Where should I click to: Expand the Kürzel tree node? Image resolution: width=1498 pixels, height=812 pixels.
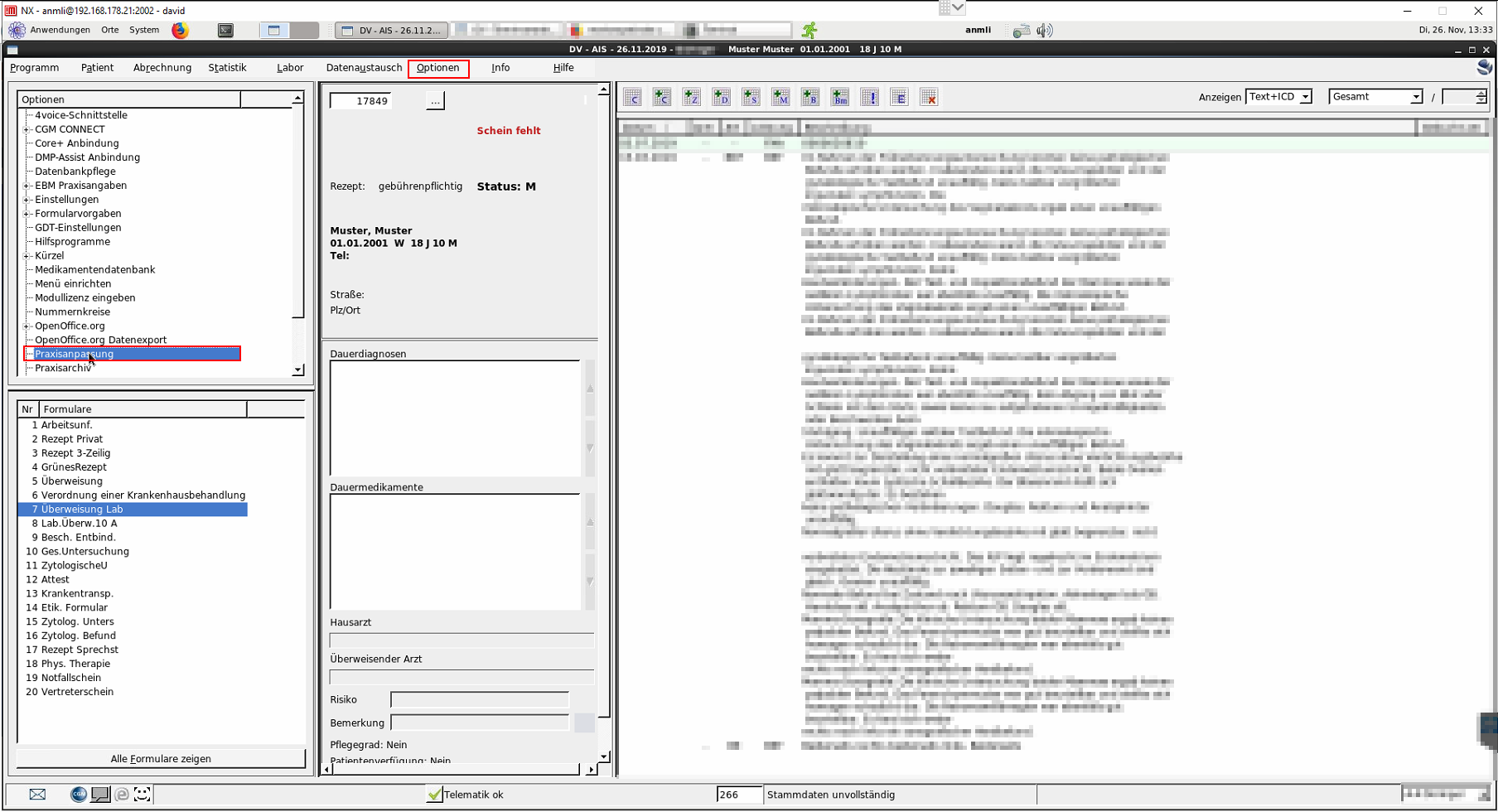click(x=27, y=256)
